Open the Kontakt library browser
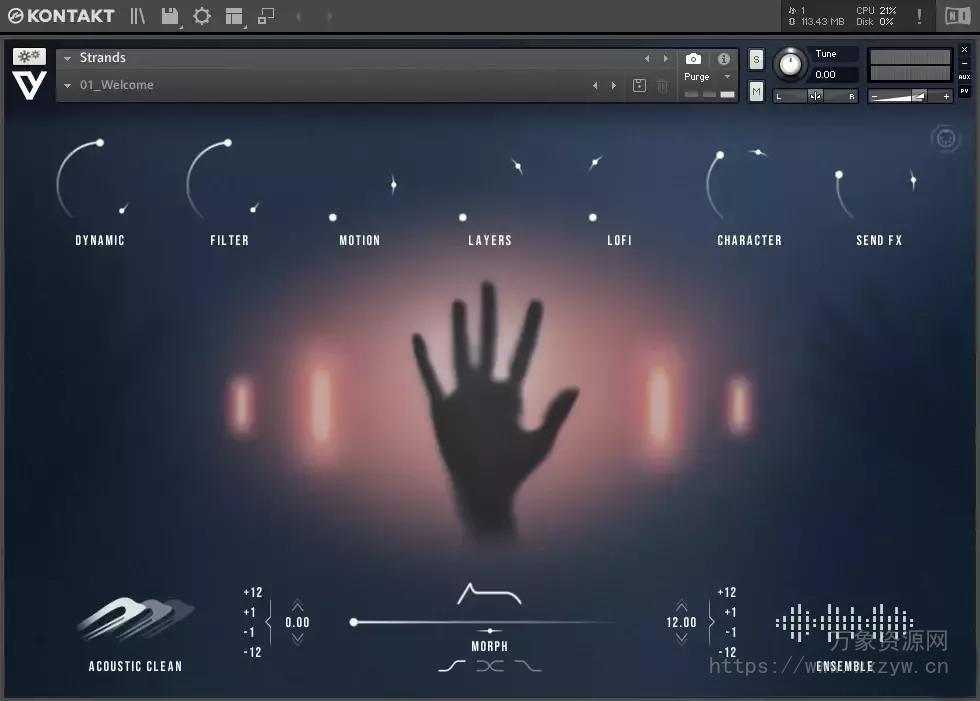The image size is (980, 701). click(137, 17)
